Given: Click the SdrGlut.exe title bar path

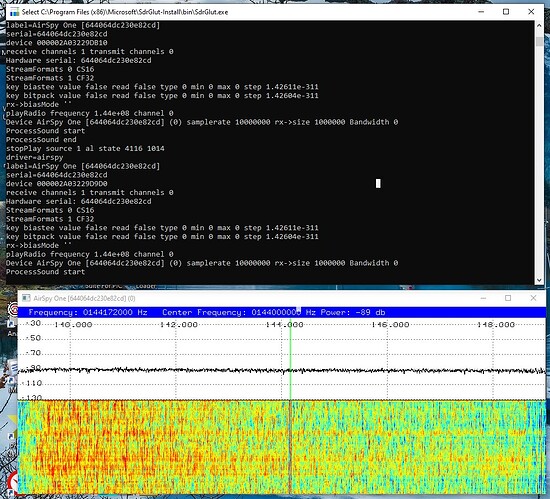Looking at the screenshot, I should [x=125, y=12].
